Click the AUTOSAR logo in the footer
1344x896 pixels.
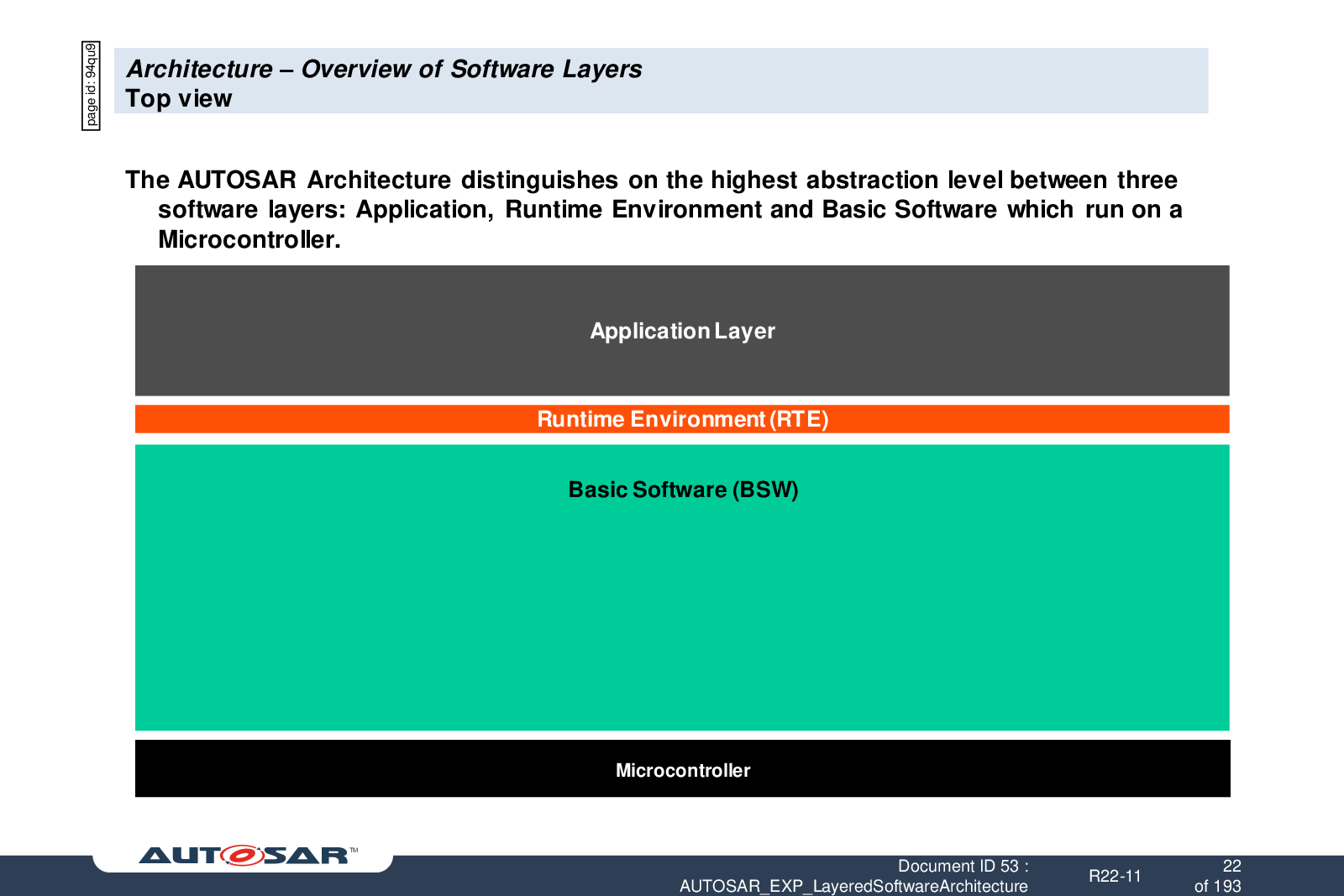[248, 856]
